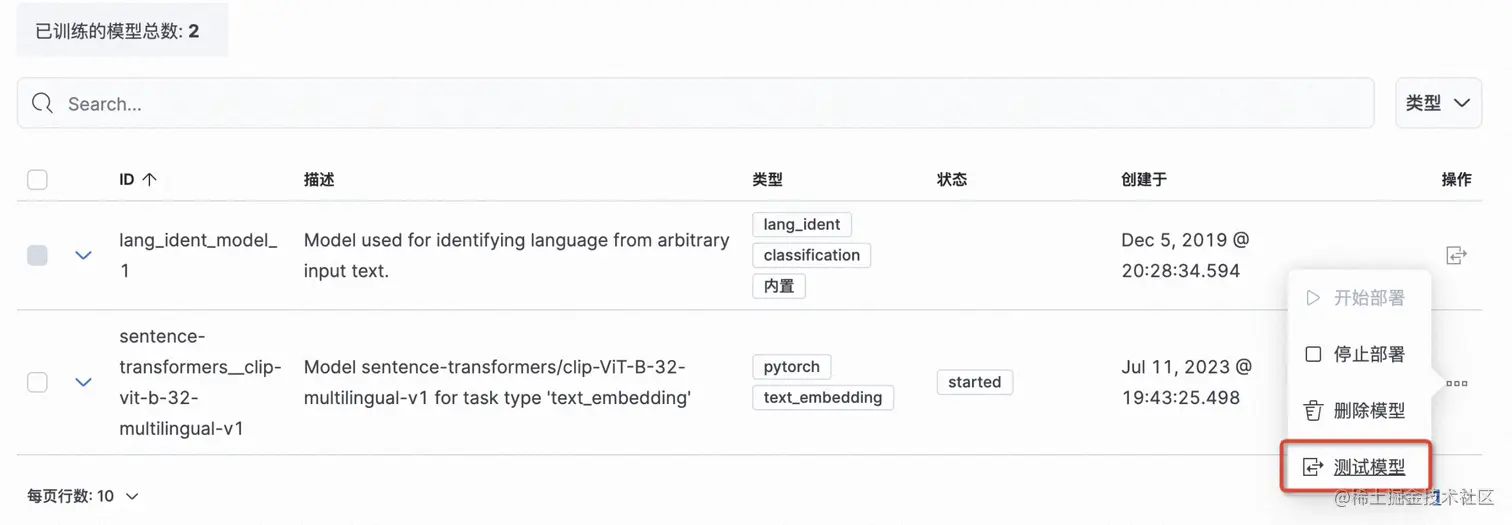Expand details for lang_ident_model_1 row
The image size is (1512, 525).
84,256
